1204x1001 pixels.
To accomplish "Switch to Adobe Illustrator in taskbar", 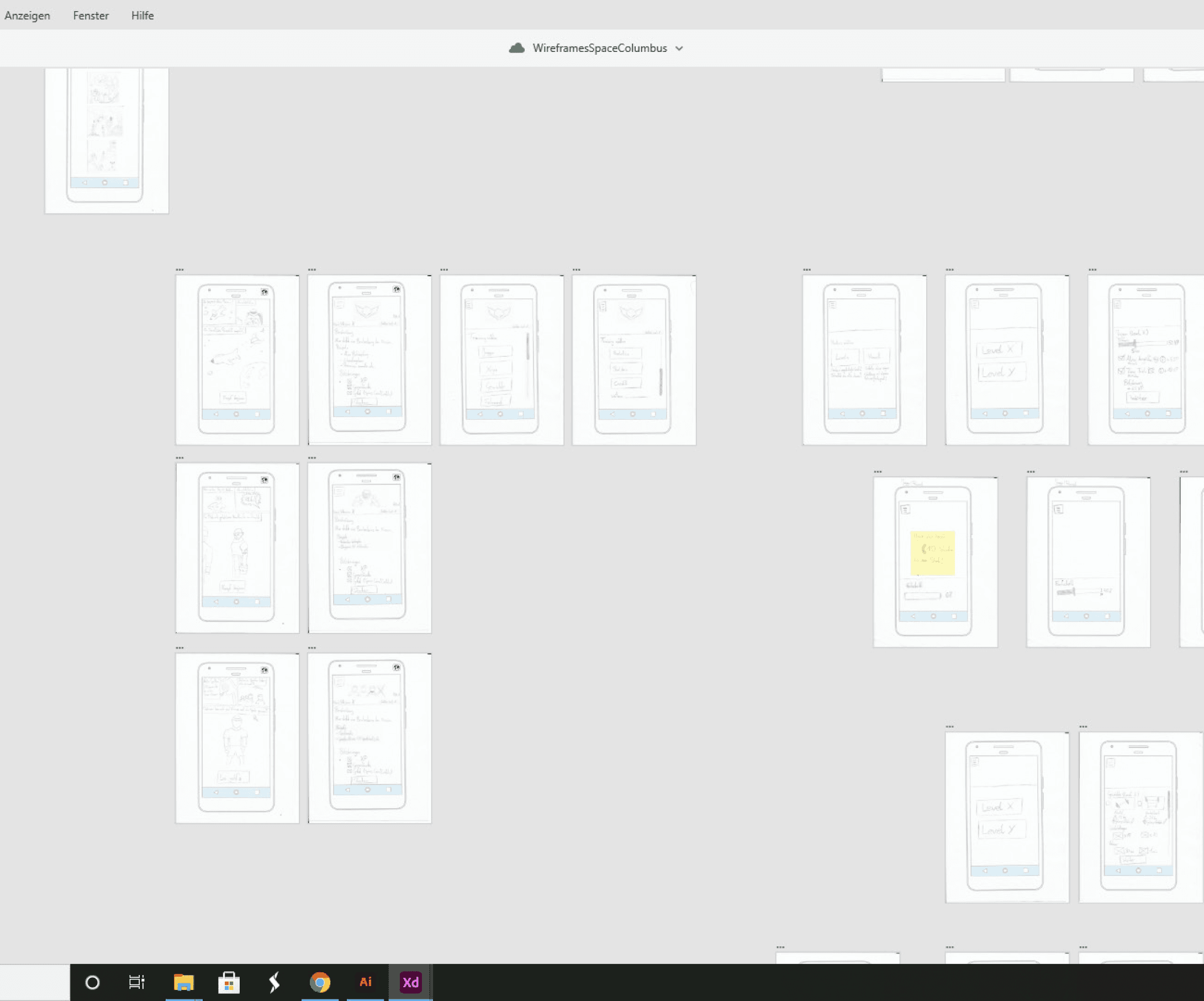I will [365, 983].
